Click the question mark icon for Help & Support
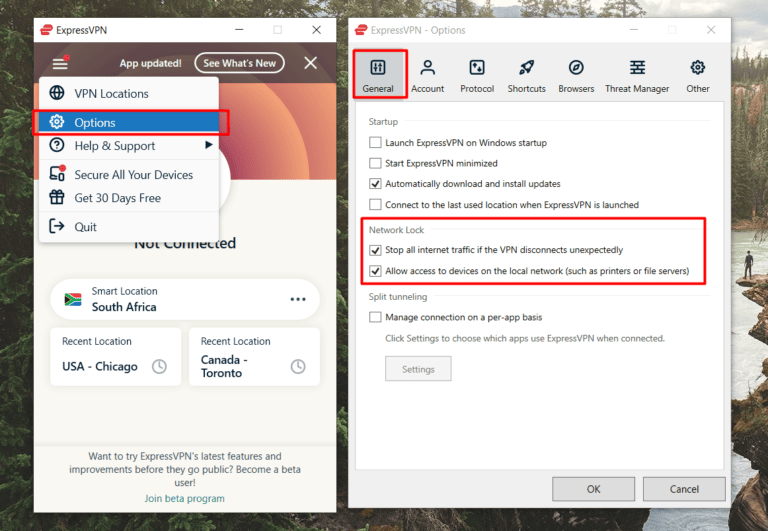 57,145
